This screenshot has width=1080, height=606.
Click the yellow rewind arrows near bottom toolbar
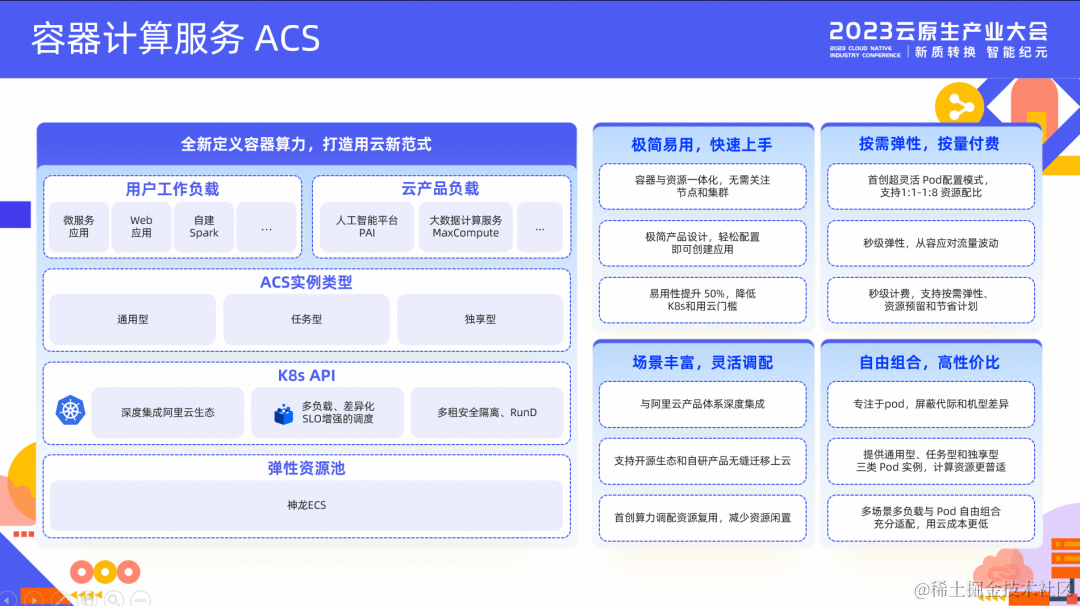pyautogui.click(x=86, y=594)
